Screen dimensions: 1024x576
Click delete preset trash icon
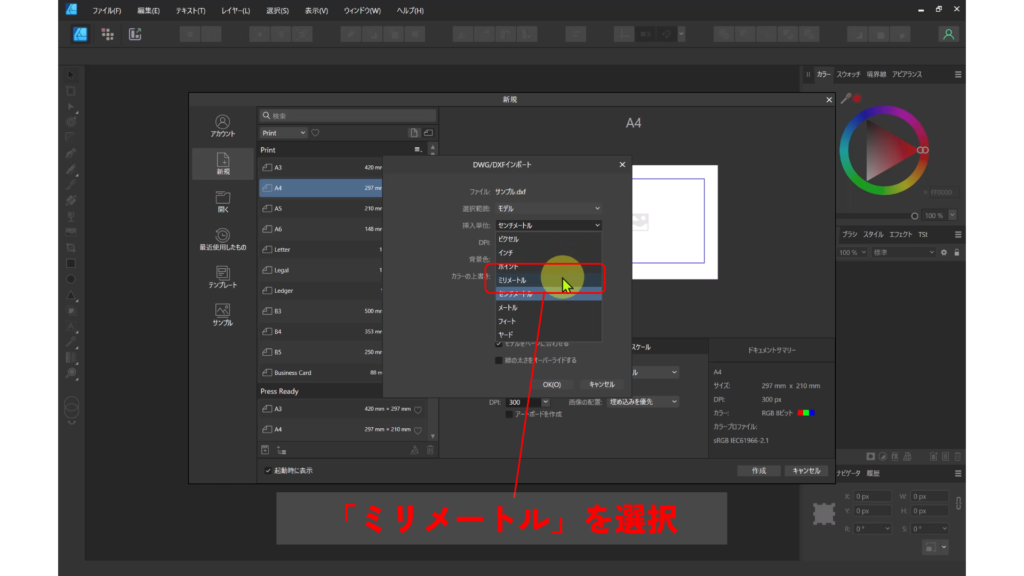click(x=430, y=450)
